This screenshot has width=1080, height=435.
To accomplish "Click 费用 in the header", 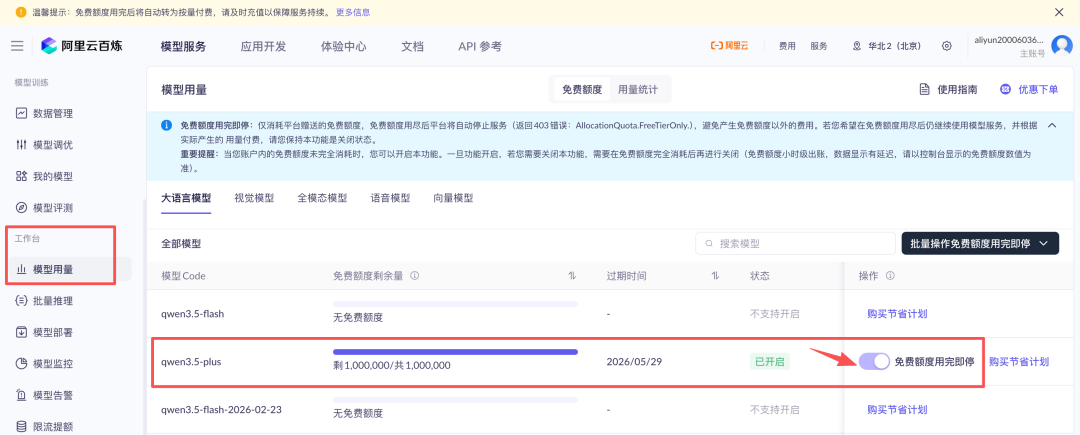I will [x=787, y=46].
